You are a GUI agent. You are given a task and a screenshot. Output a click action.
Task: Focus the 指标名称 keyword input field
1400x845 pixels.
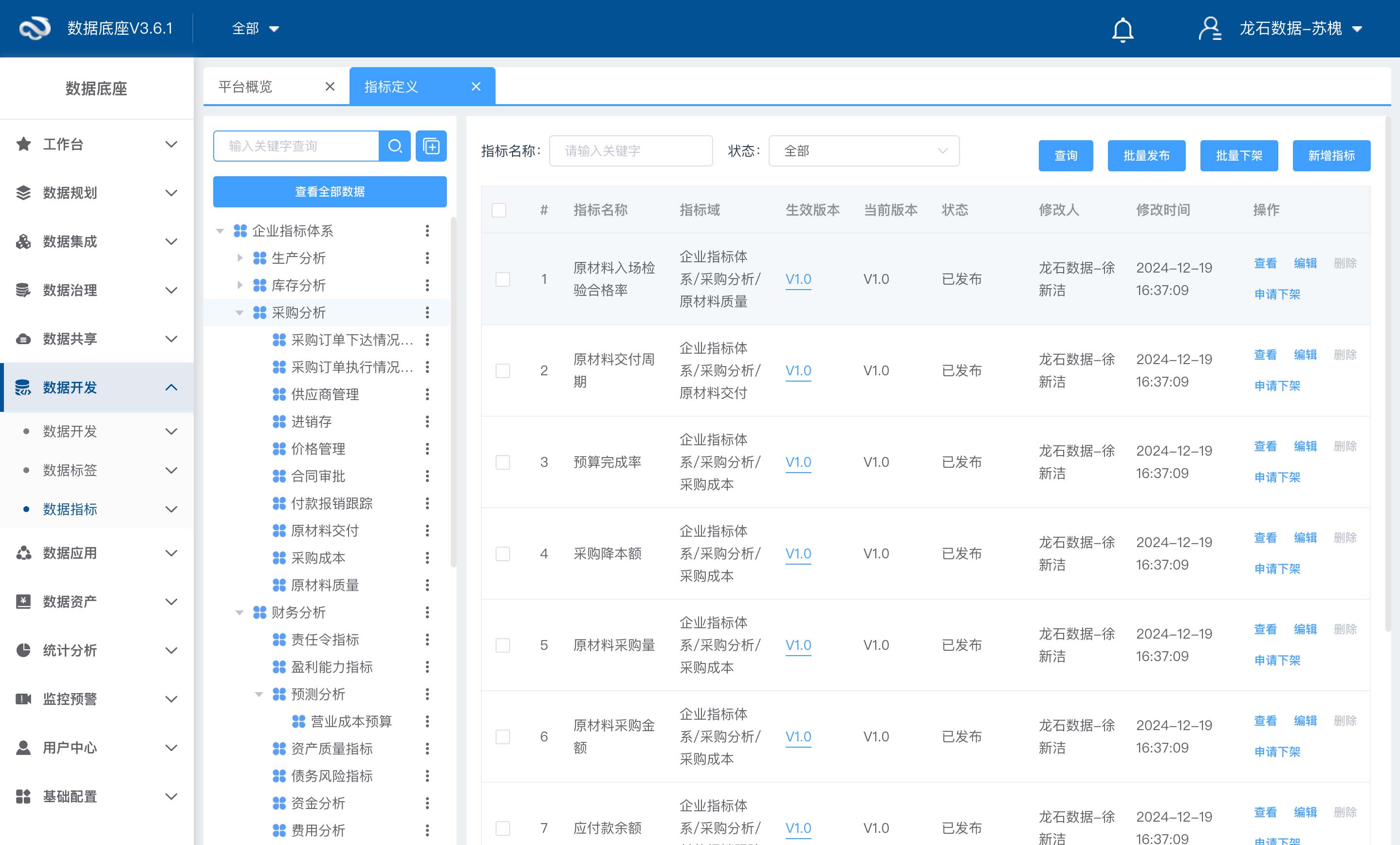point(631,151)
